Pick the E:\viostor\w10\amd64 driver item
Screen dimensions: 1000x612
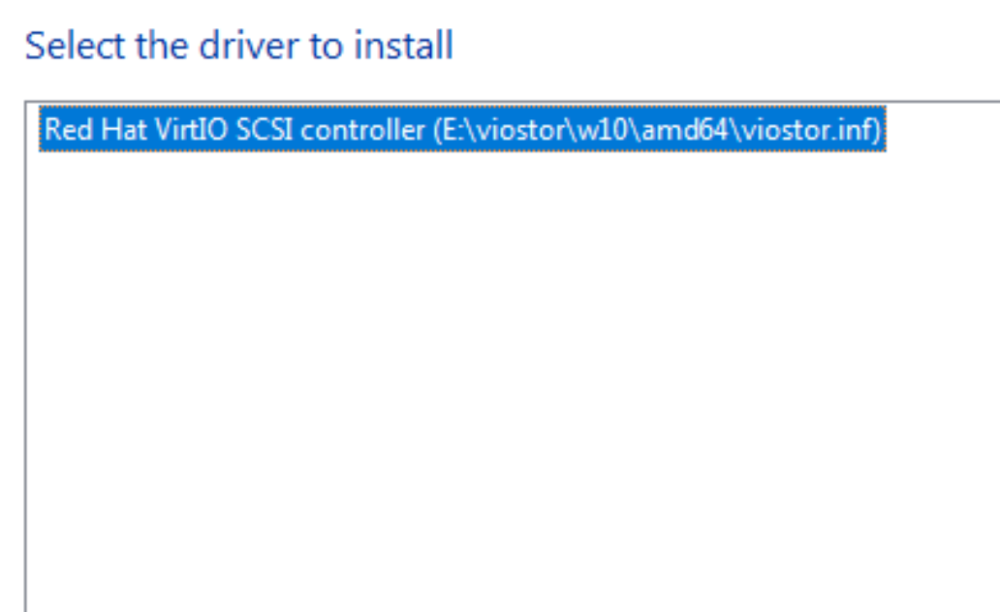(x=462, y=129)
